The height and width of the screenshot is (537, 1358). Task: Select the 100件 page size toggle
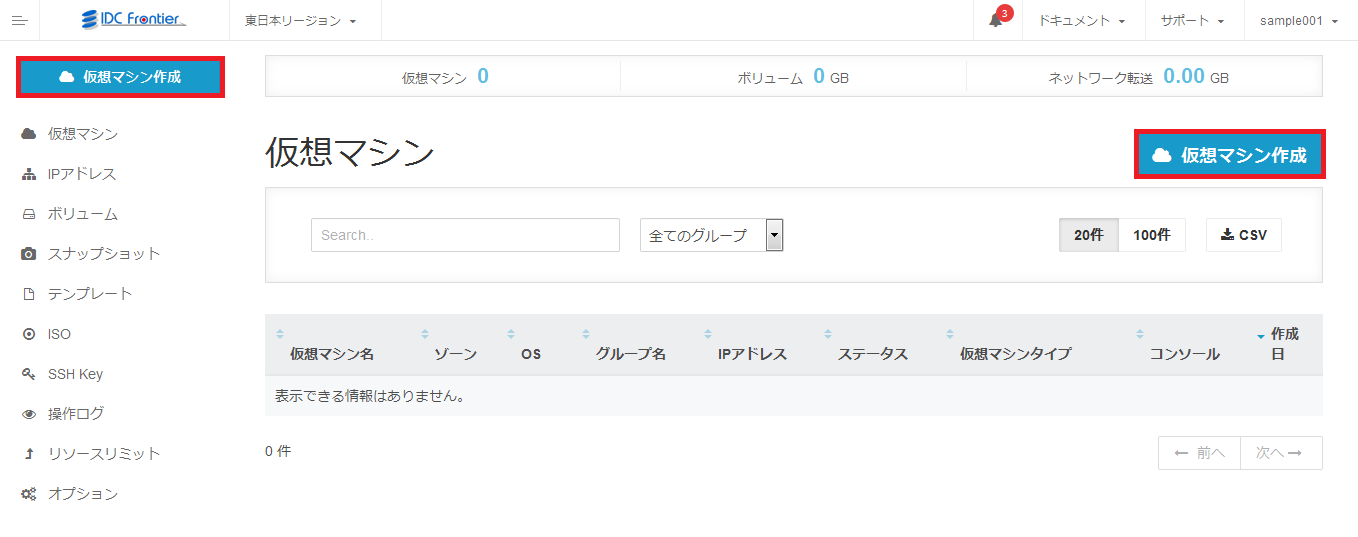[x=1152, y=235]
